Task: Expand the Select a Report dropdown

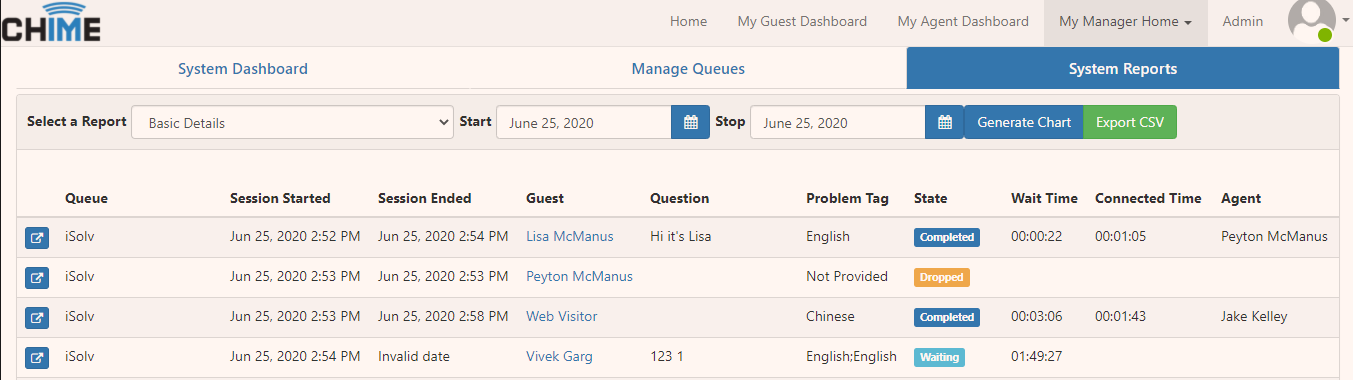Action: (x=292, y=122)
